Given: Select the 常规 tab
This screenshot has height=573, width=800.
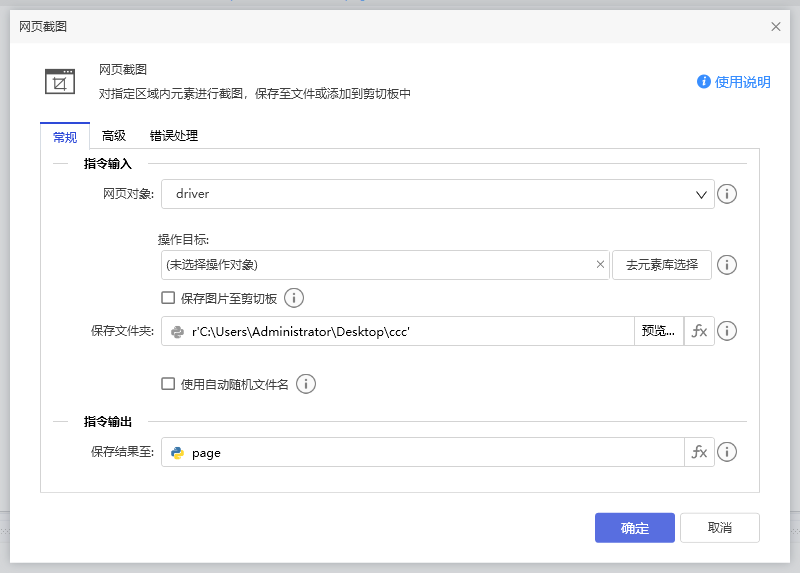Looking at the screenshot, I should point(65,137).
